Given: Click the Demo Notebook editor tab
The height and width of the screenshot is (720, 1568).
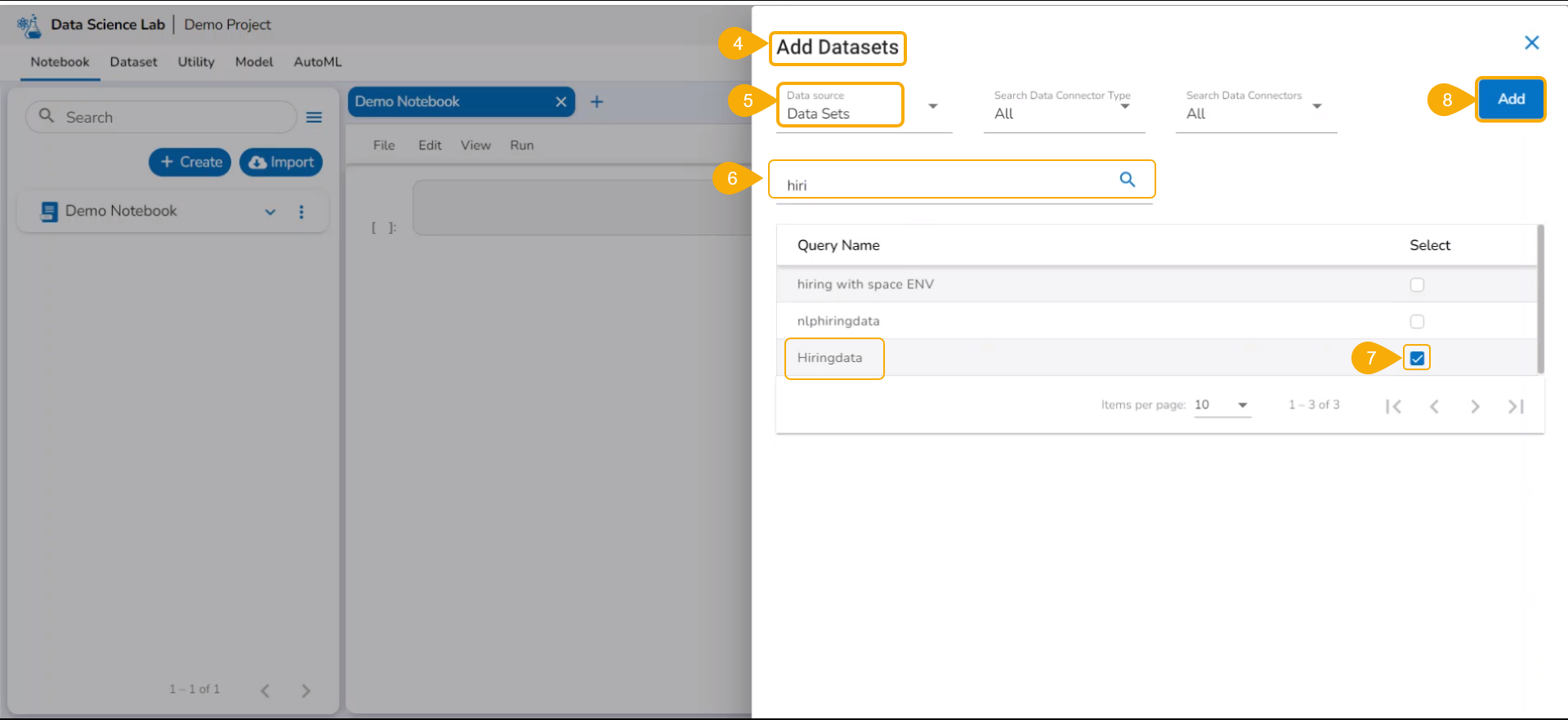Looking at the screenshot, I should click(x=461, y=102).
